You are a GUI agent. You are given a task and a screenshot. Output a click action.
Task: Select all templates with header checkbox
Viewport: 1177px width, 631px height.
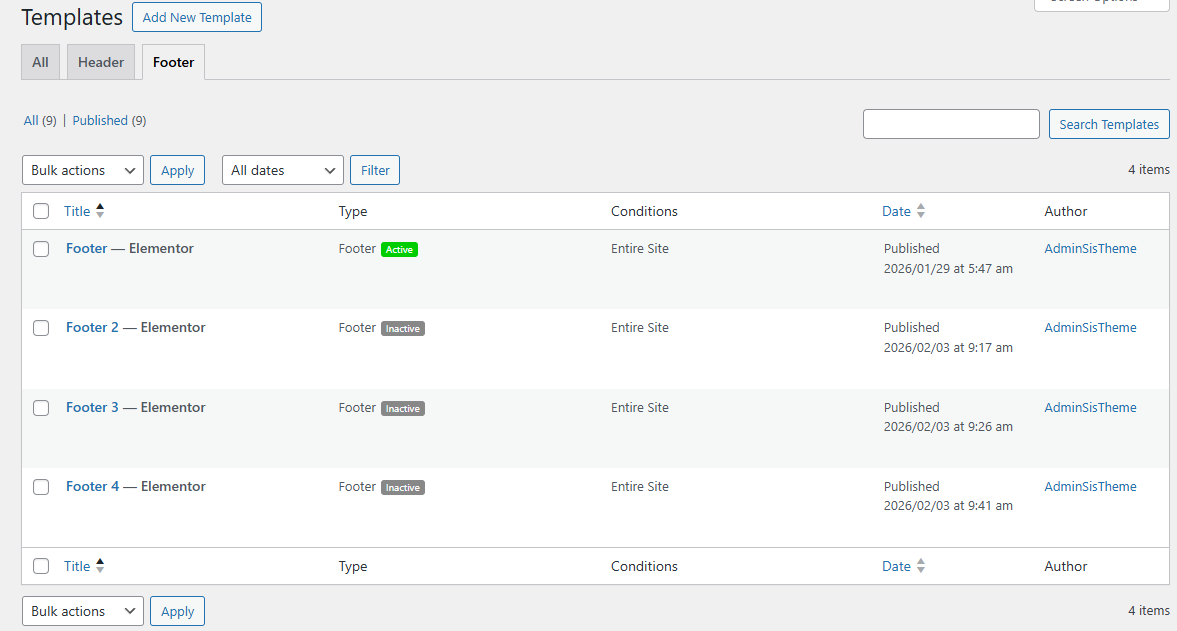tap(40, 211)
